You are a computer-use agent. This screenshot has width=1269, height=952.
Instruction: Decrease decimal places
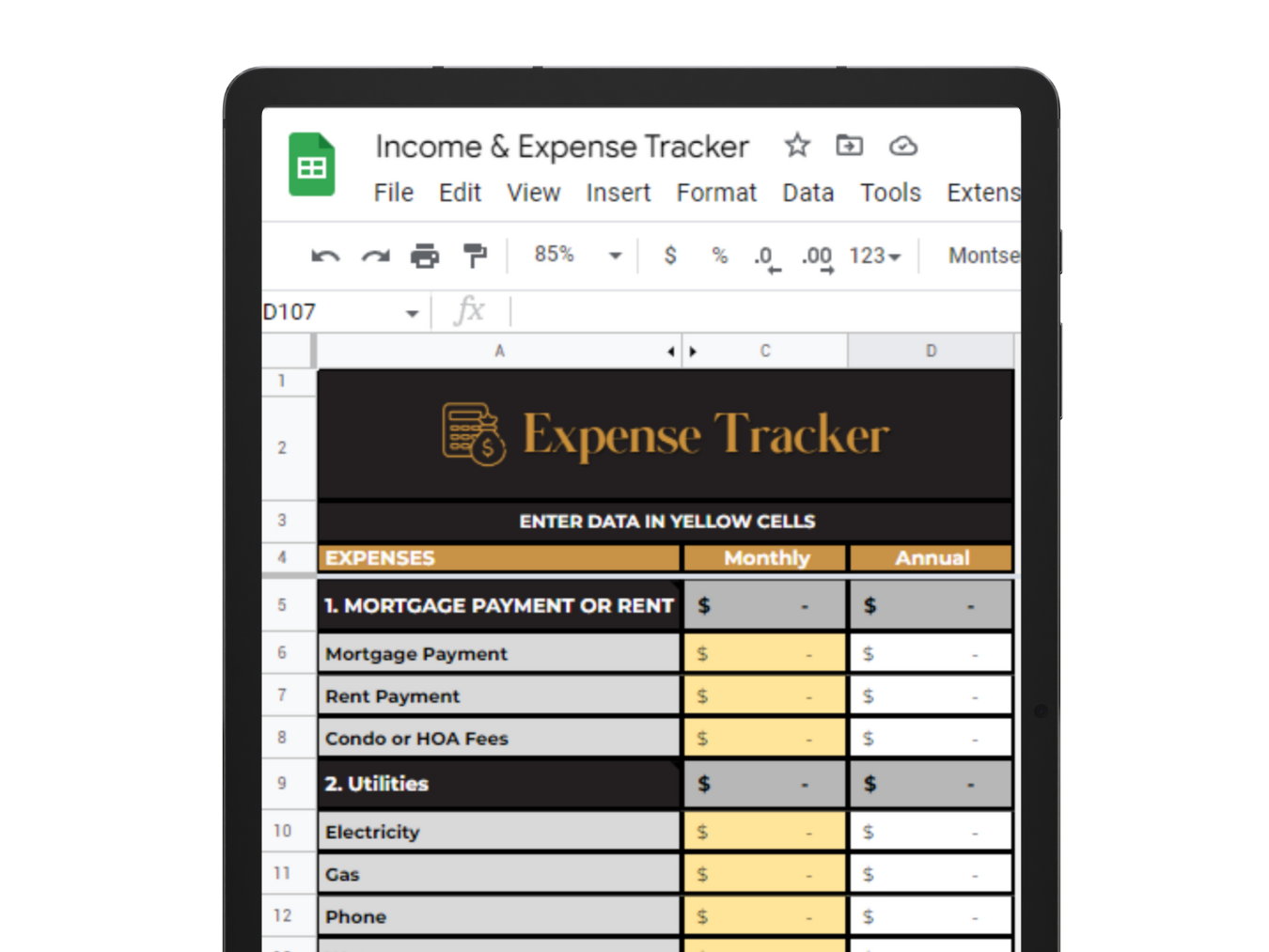pyautogui.click(x=766, y=257)
